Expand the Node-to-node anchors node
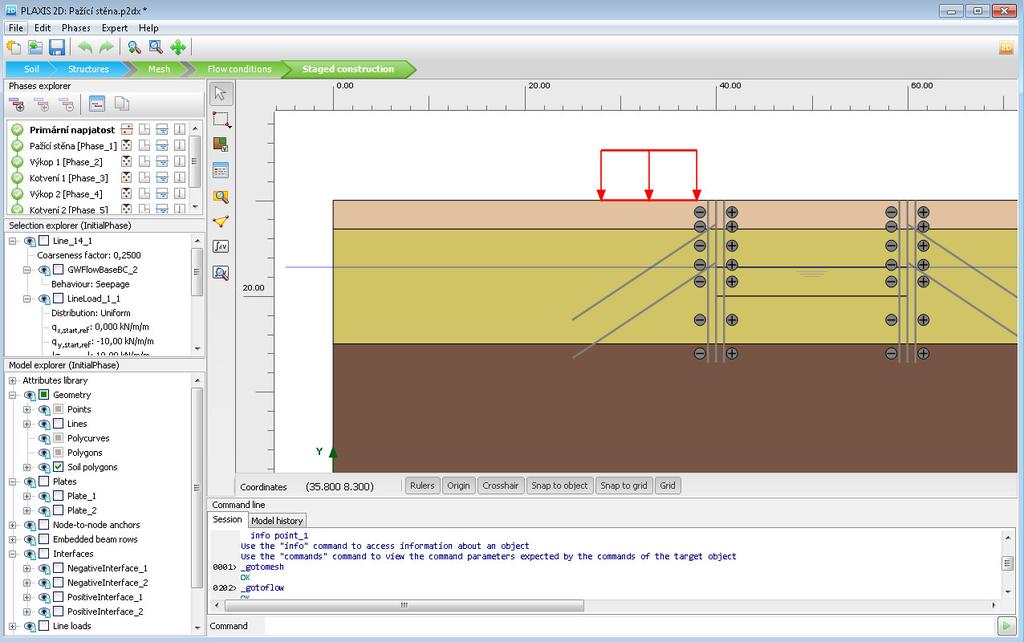Viewport: 1024px width, 642px height. (x=12, y=525)
